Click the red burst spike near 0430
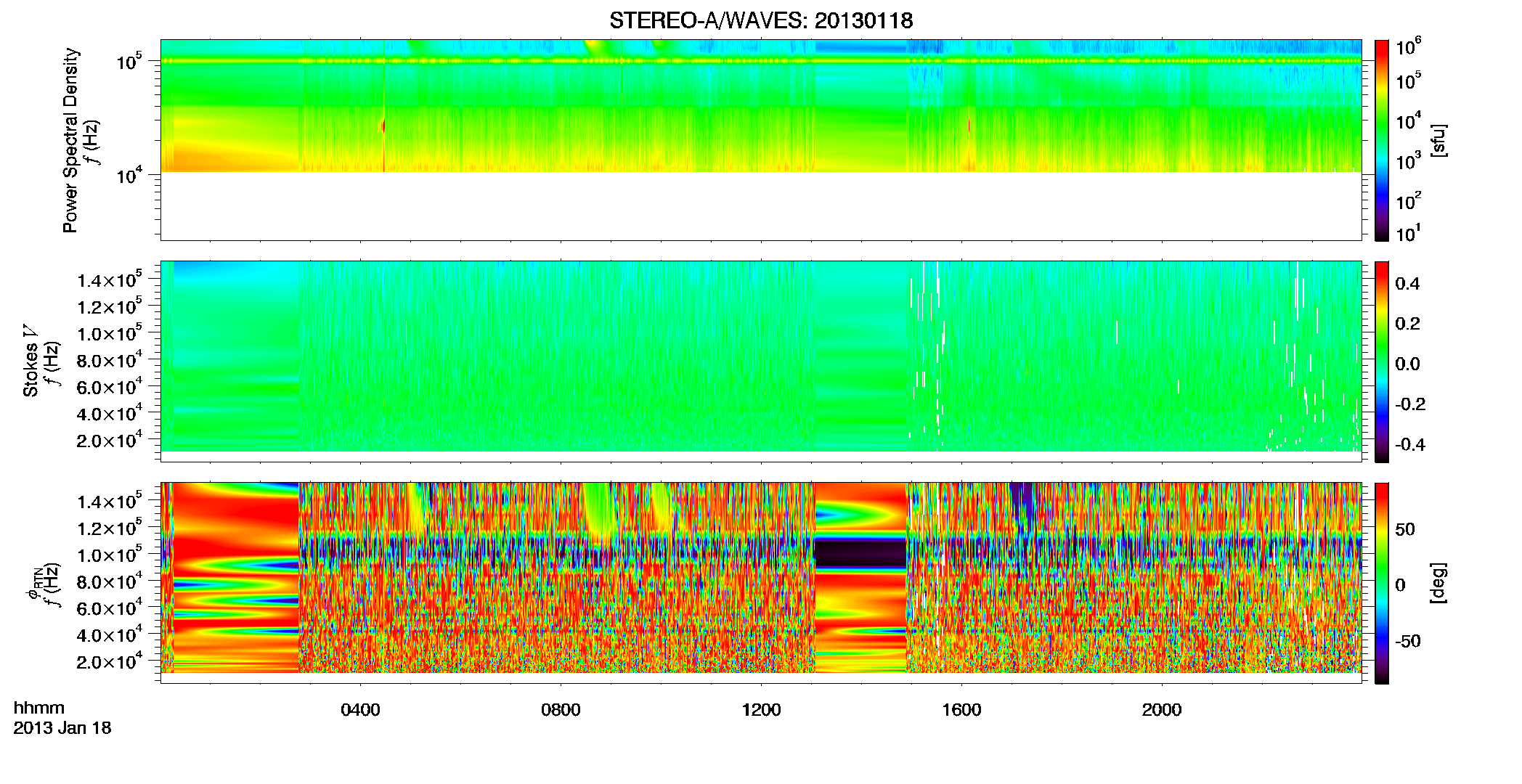This screenshot has height=784, width=1522. (x=383, y=125)
